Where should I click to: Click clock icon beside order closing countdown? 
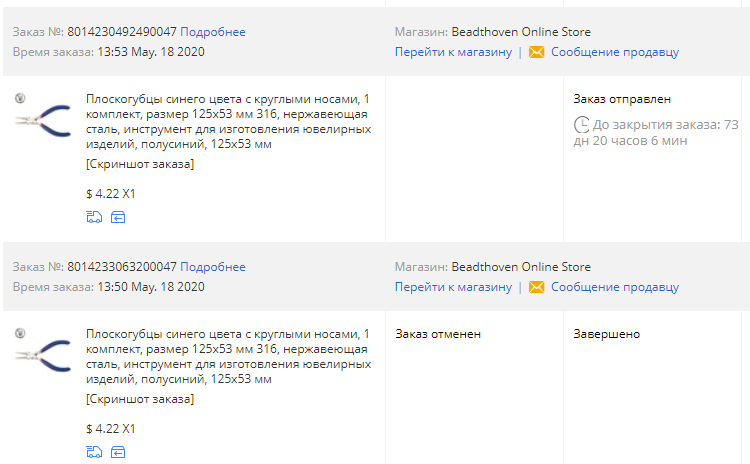pyautogui.click(x=581, y=126)
